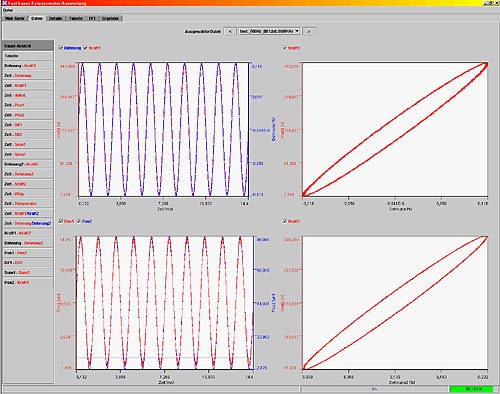
Task: Open the Ergebnis tab
Action: 110,18
